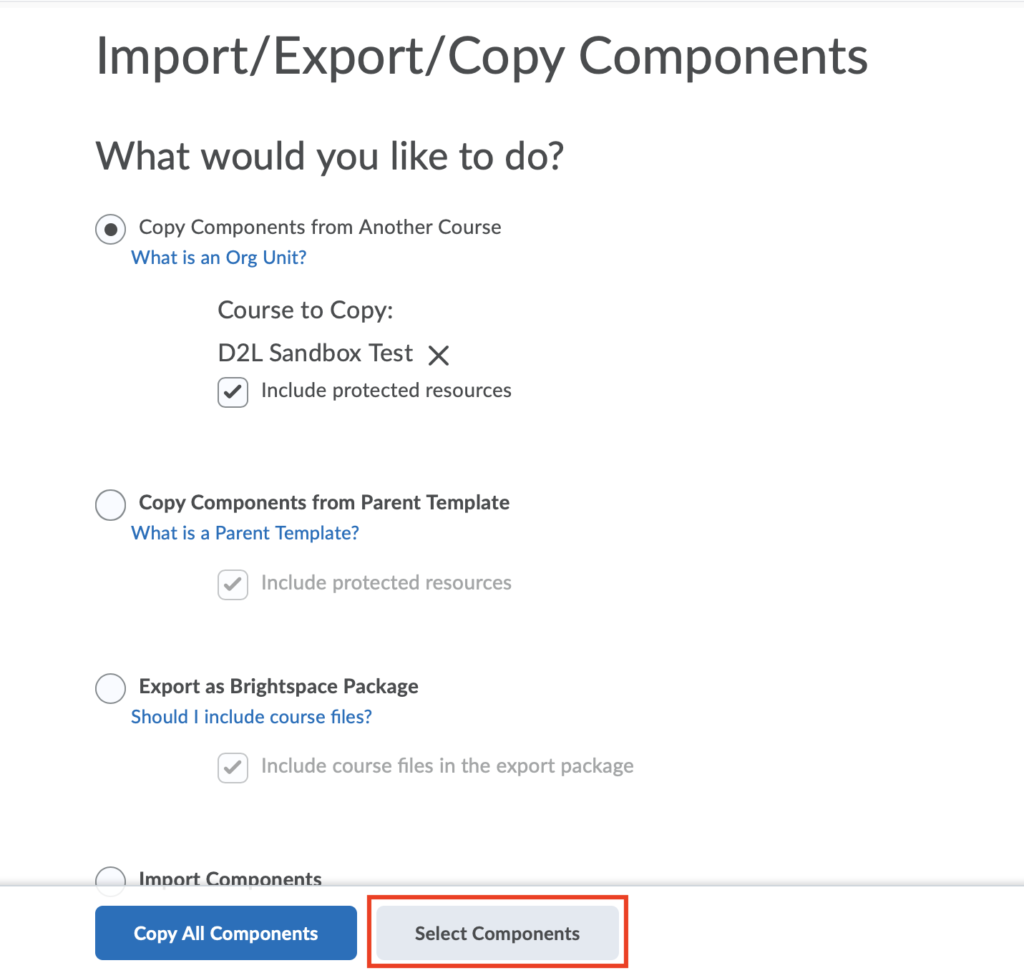
Task: Toggle the greyed Include protected resources checkbox
Action: (x=232, y=584)
